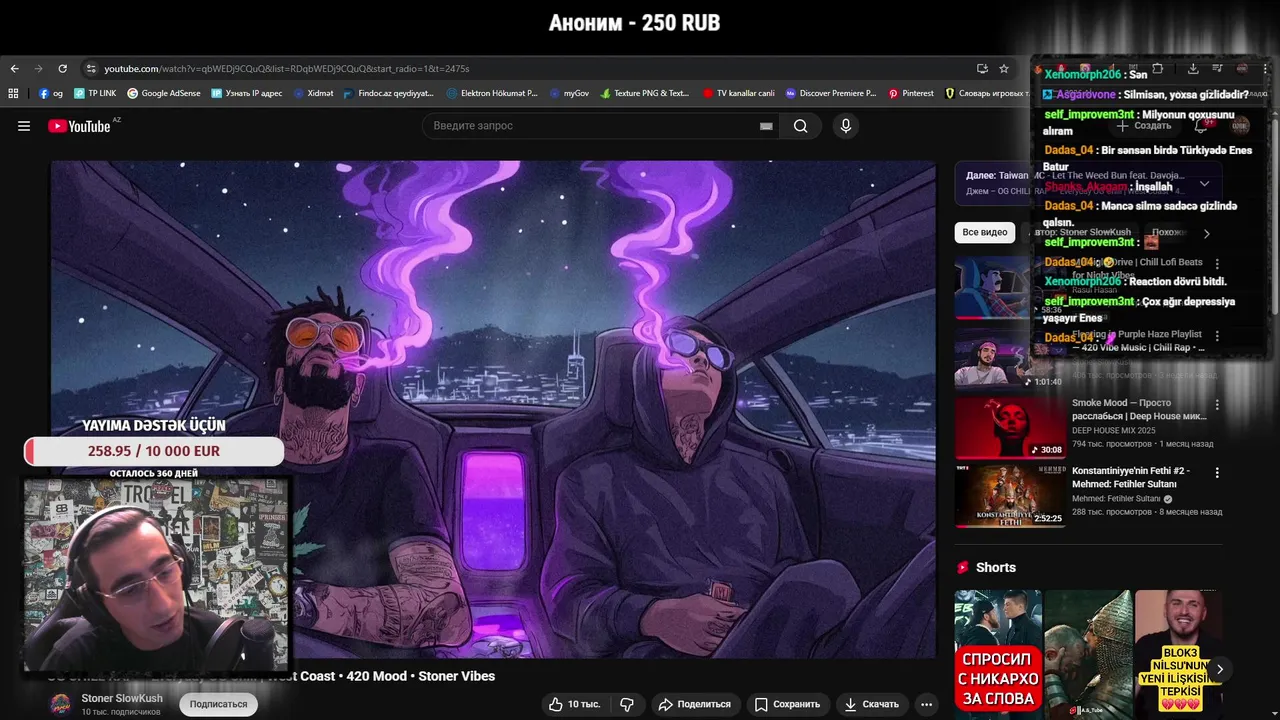The width and height of the screenshot is (1280, 720).
Task: Start voice search with microphone icon
Action: point(846,126)
